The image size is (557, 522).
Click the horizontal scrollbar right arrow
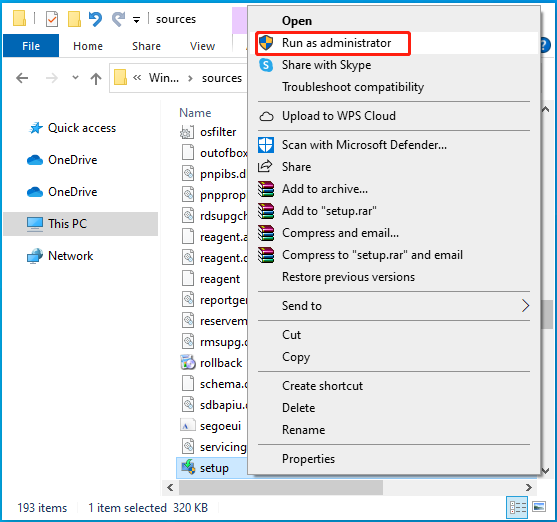[x=529, y=487]
